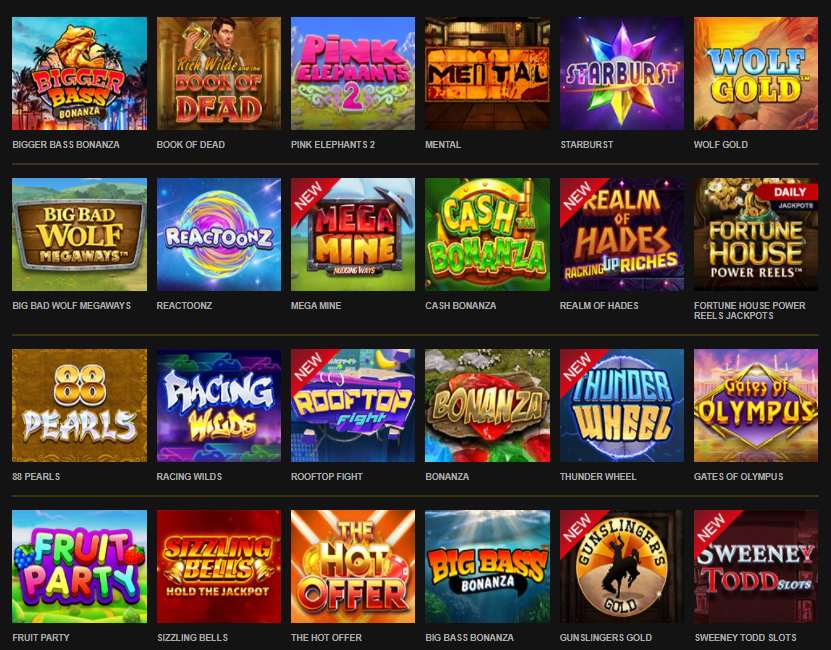Select the Pink Elephants 2 game image

(353, 73)
